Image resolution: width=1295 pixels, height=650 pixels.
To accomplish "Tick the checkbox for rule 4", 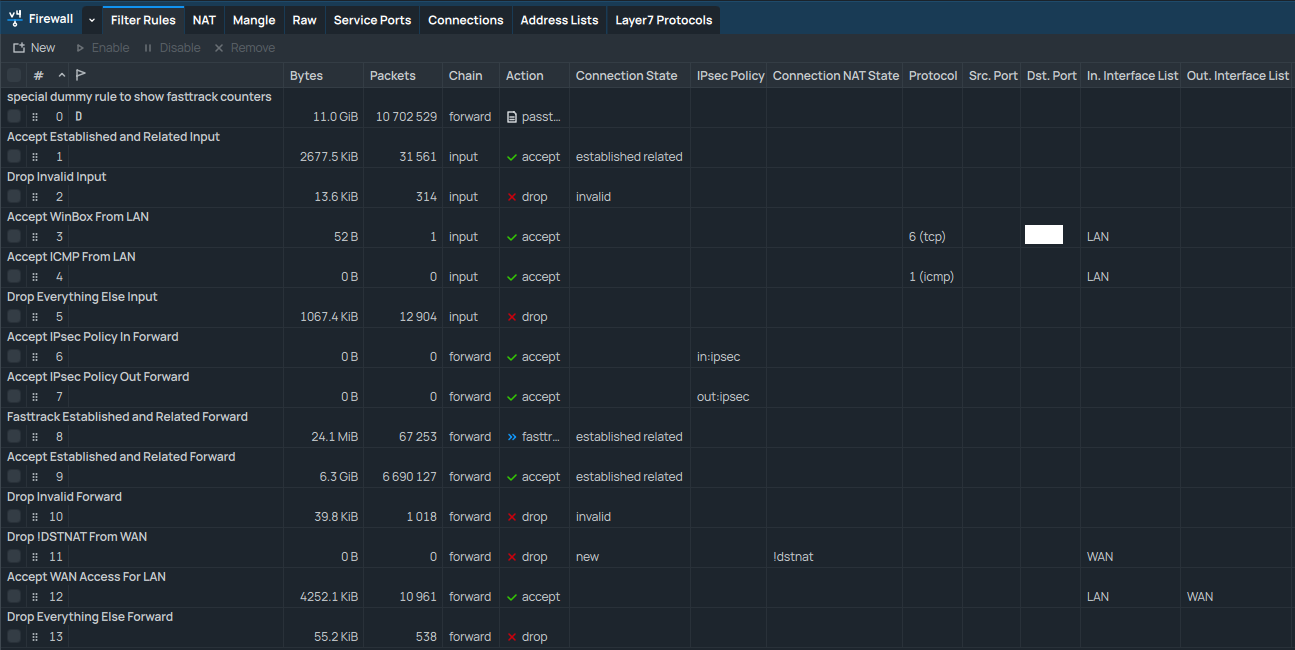I will (x=14, y=276).
